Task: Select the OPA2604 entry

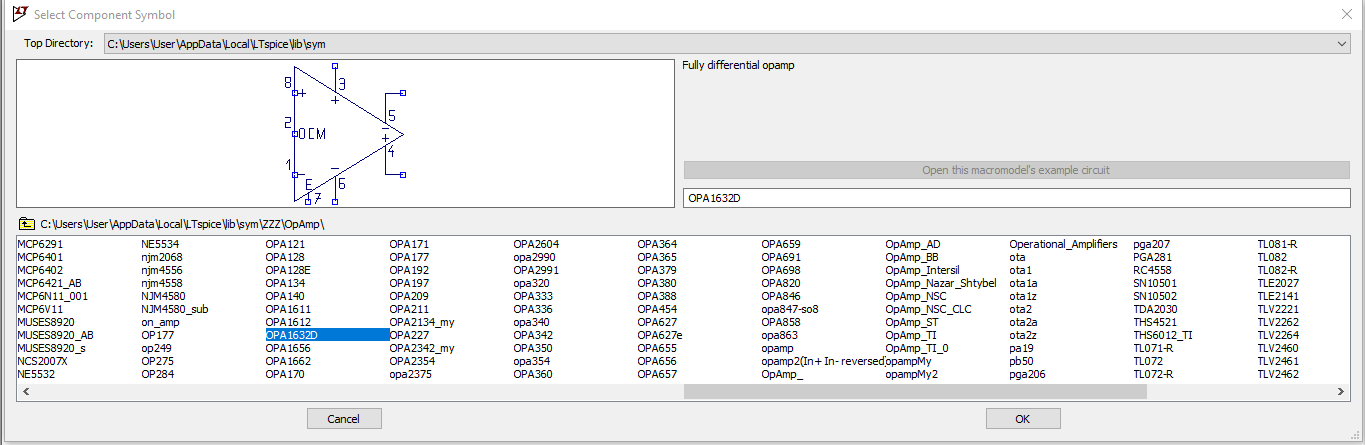Action: pos(536,244)
